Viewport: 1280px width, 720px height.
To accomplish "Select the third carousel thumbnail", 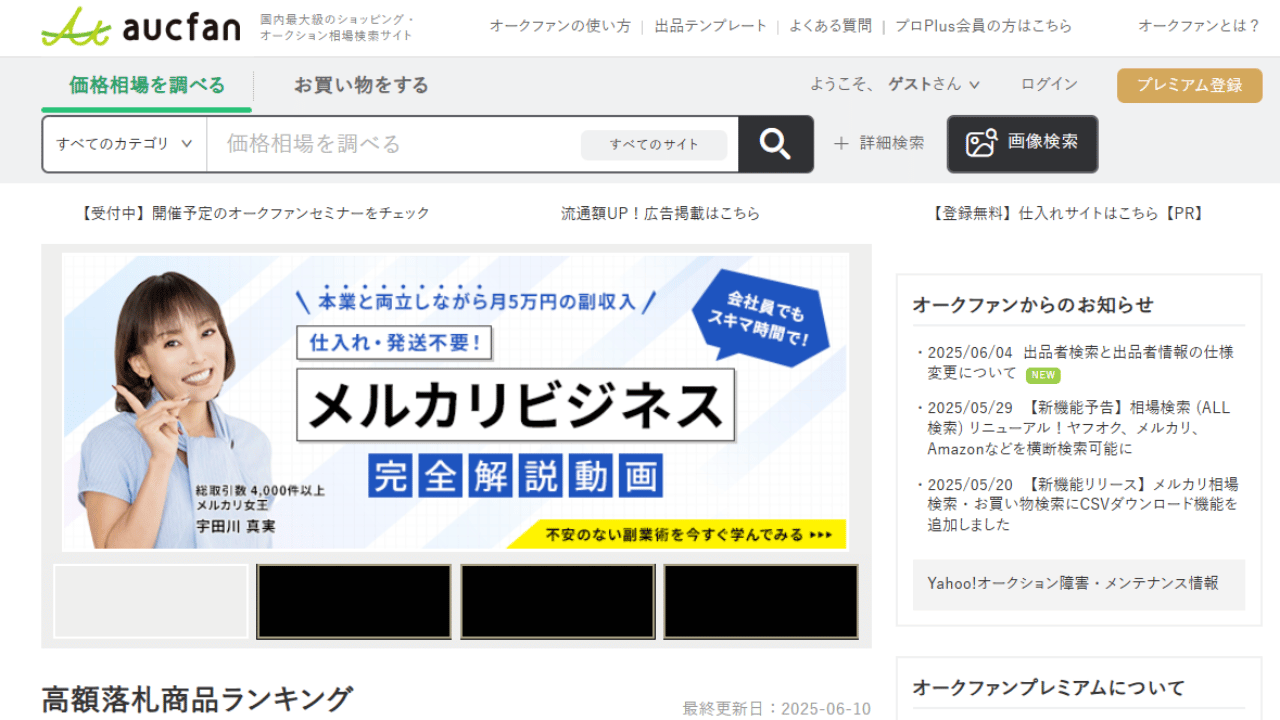I will click(558, 601).
